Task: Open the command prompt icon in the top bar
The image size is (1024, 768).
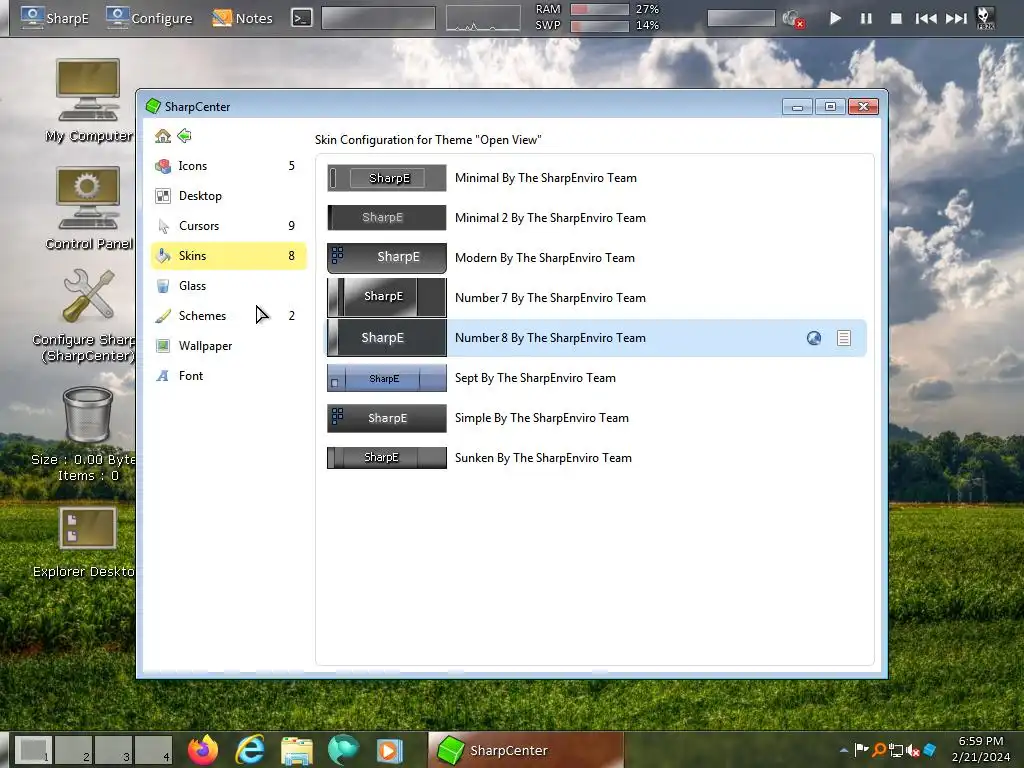Action: tap(301, 18)
